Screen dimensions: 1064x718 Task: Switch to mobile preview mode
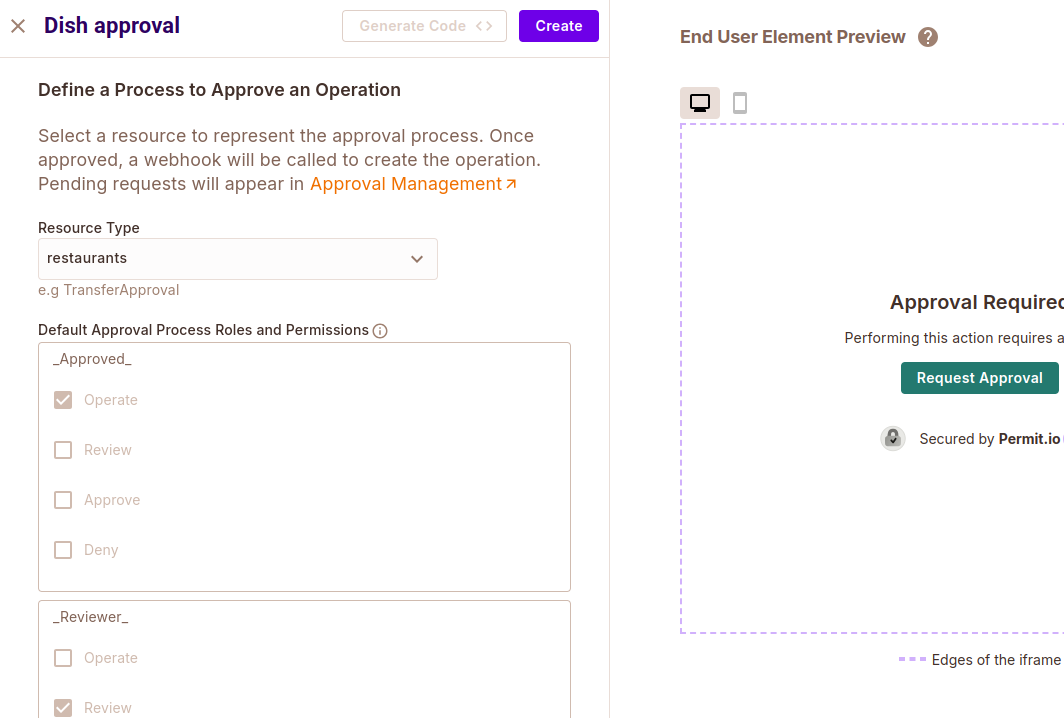(x=740, y=103)
